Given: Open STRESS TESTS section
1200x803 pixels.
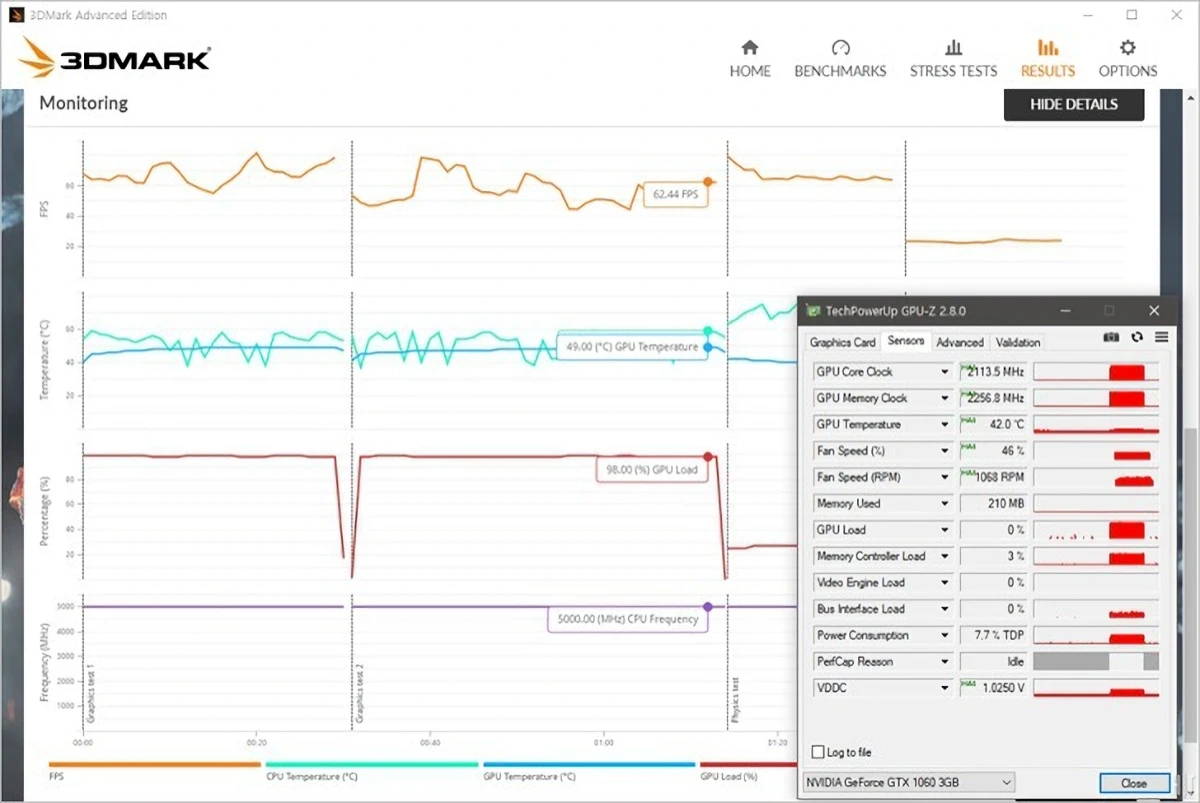Looking at the screenshot, I should click(953, 59).
